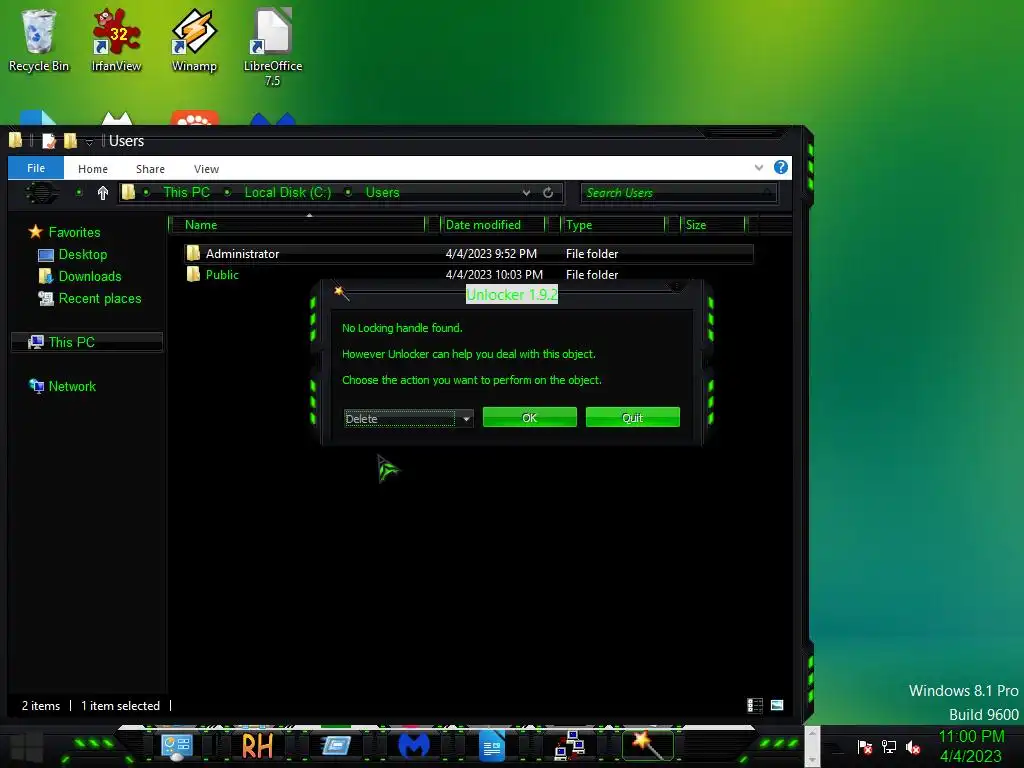This screenshot has width=1024, height=768.
Task: Open the File tab in Explorer
Action: (36, 168)
